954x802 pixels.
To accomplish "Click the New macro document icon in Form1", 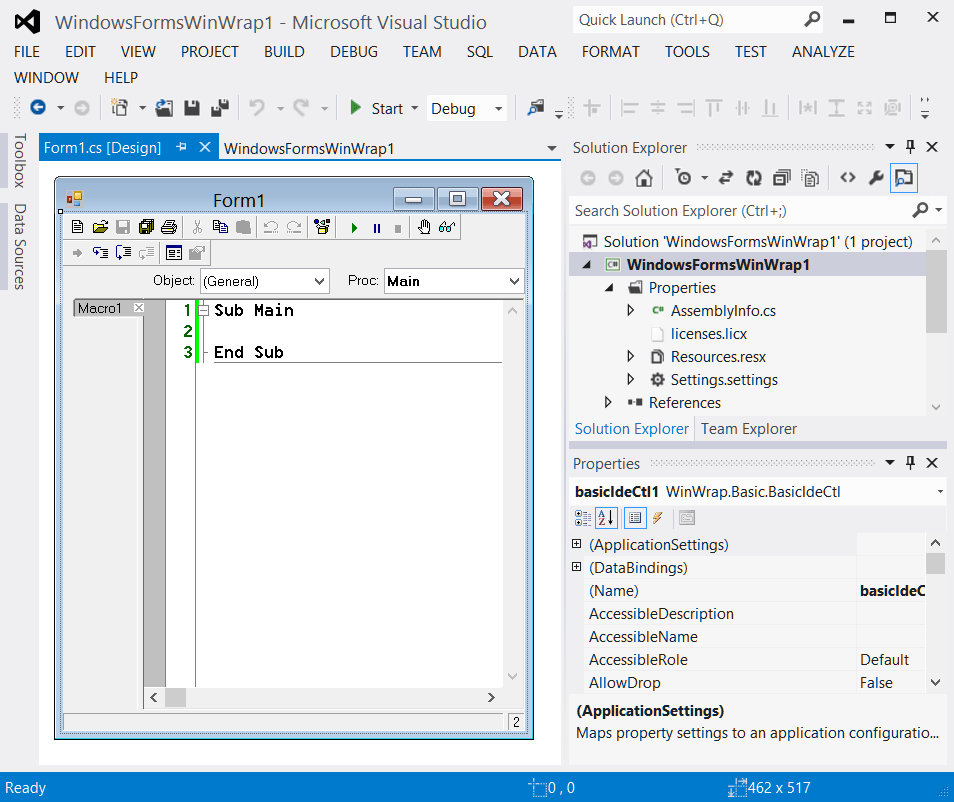I will coord(77,227).
